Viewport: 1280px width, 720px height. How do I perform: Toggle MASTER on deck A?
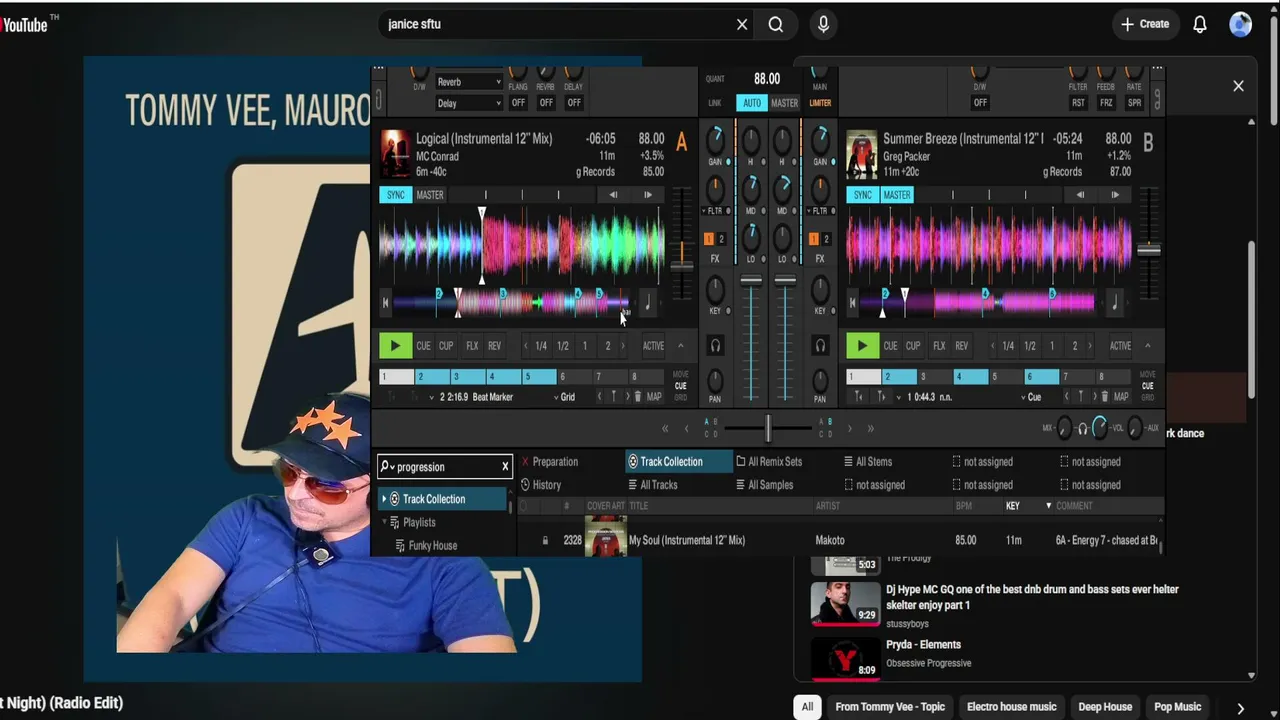pyautogui.click(x=430, y=195)
